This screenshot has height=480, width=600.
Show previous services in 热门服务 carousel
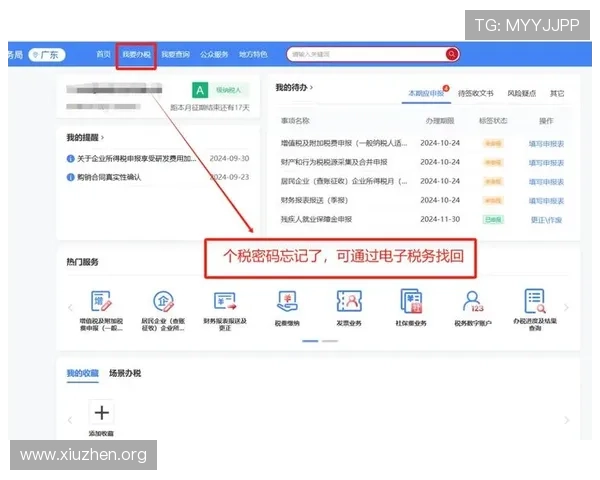pyautogui.click(x=70, y=307)
